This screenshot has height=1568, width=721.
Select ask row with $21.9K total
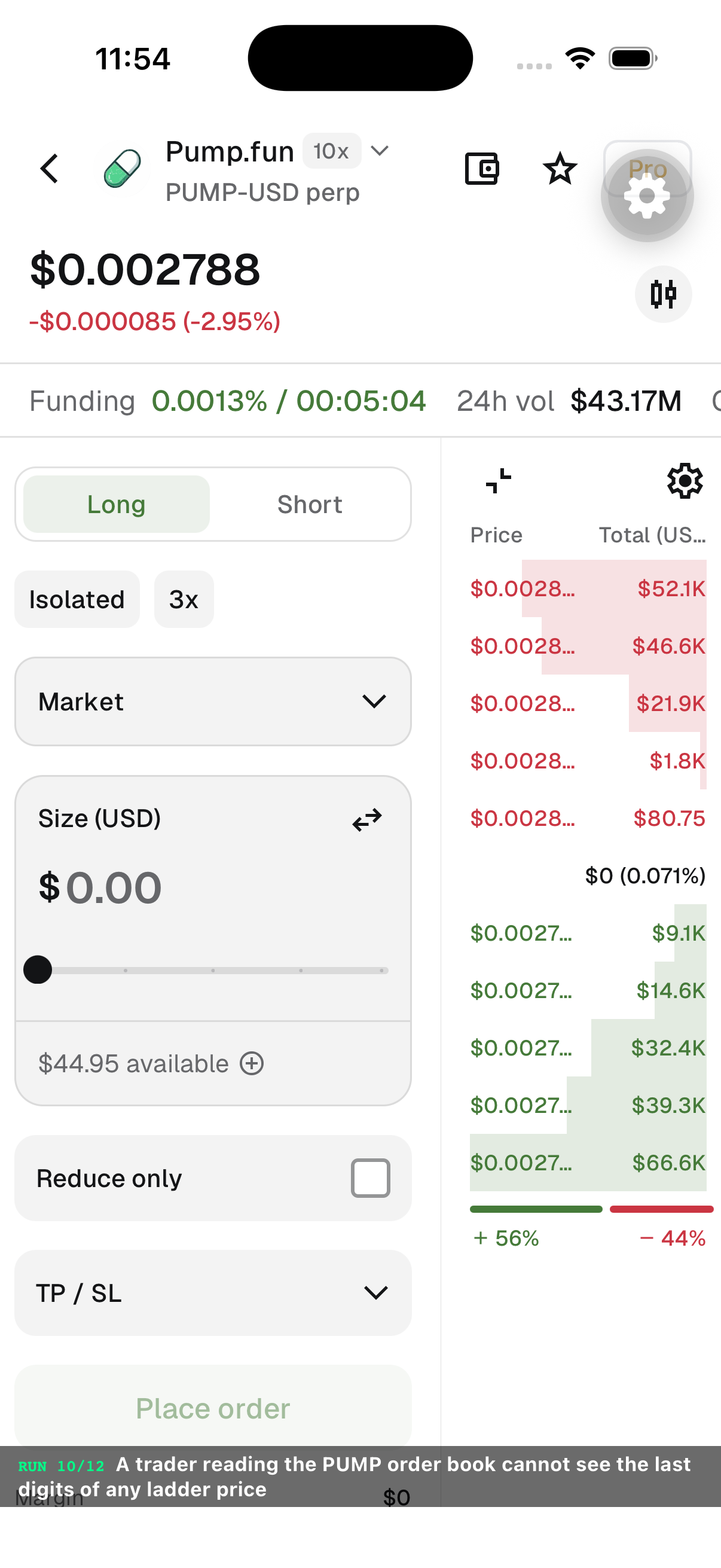point(588,703)
